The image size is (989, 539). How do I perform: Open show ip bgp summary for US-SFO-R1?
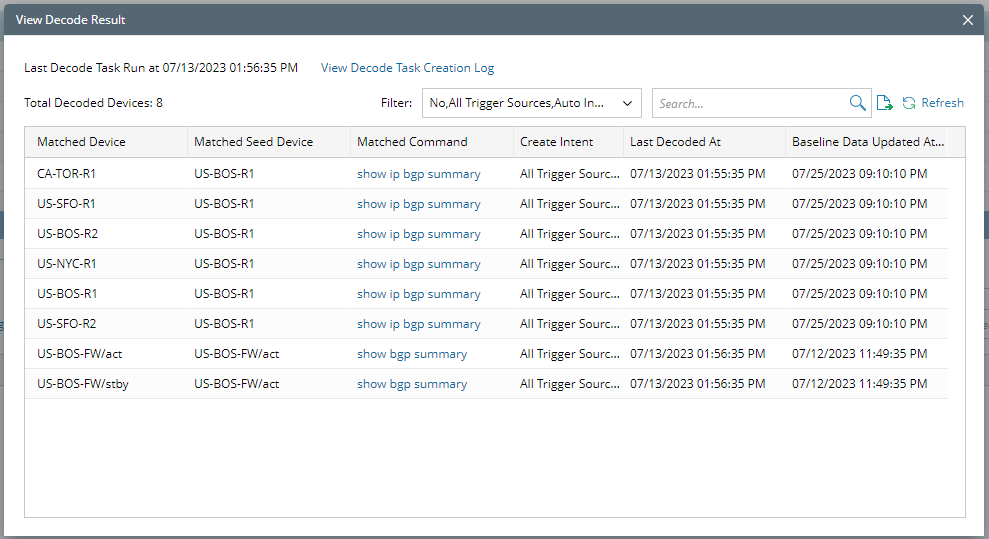pos(419,204)
